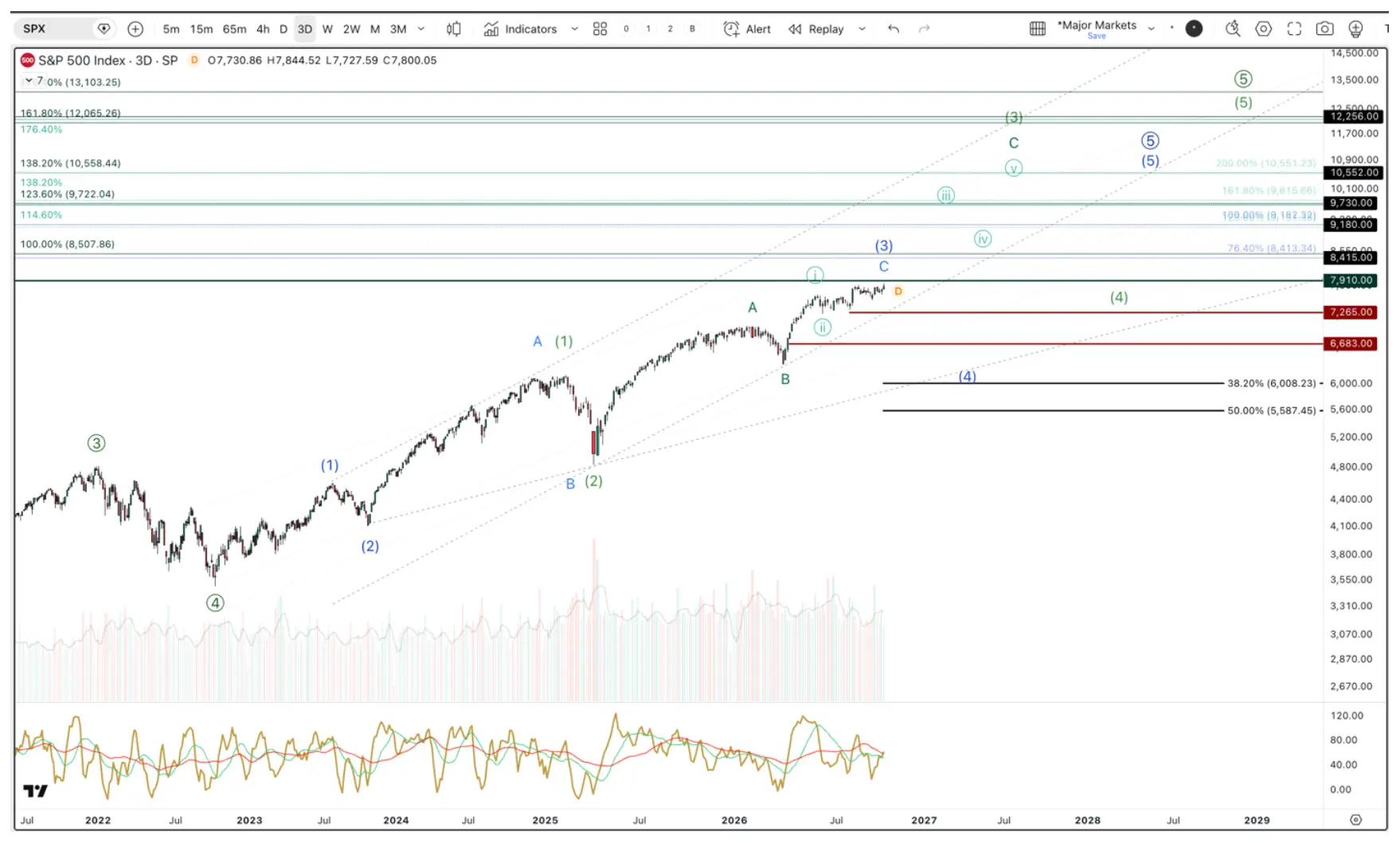Switch to the W weekly timeframe
Screen dimensions: 1400x843
click(x=327, y=29)
